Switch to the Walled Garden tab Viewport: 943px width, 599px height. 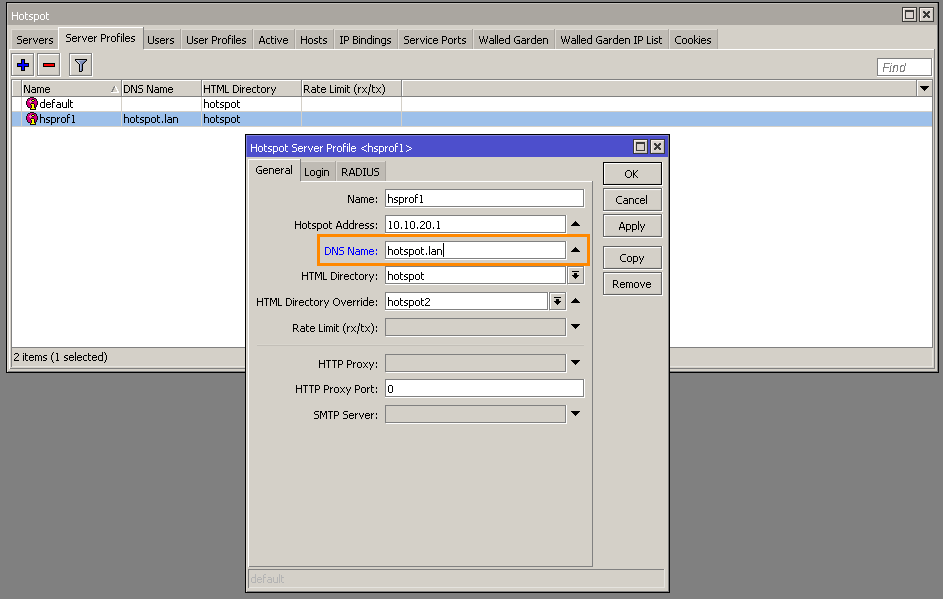(513, 40)
